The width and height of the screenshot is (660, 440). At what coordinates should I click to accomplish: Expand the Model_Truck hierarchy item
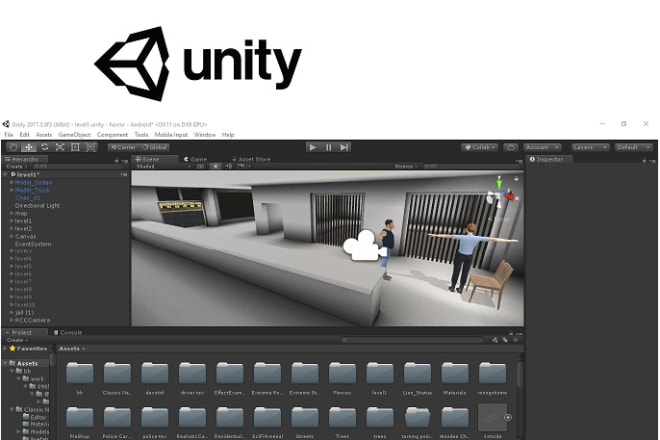[12, 190]
